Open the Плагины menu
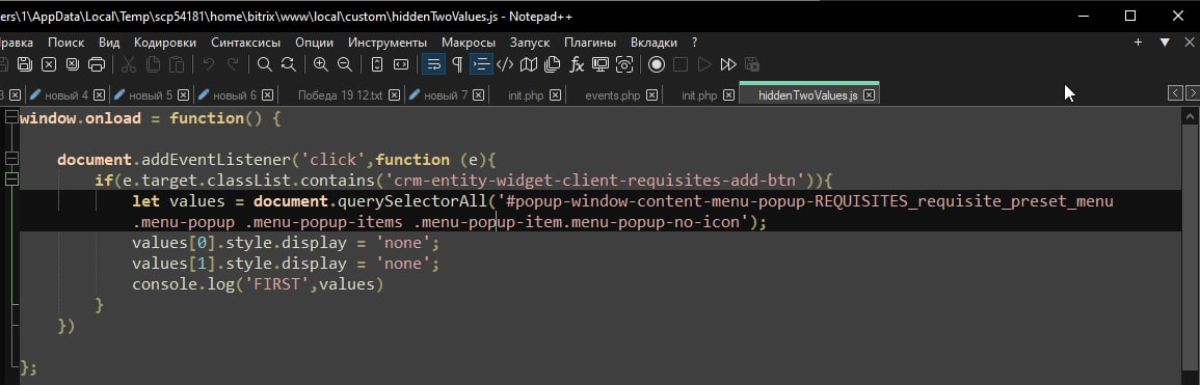Screen dimensions: 1200x385 tap(590, 42)
